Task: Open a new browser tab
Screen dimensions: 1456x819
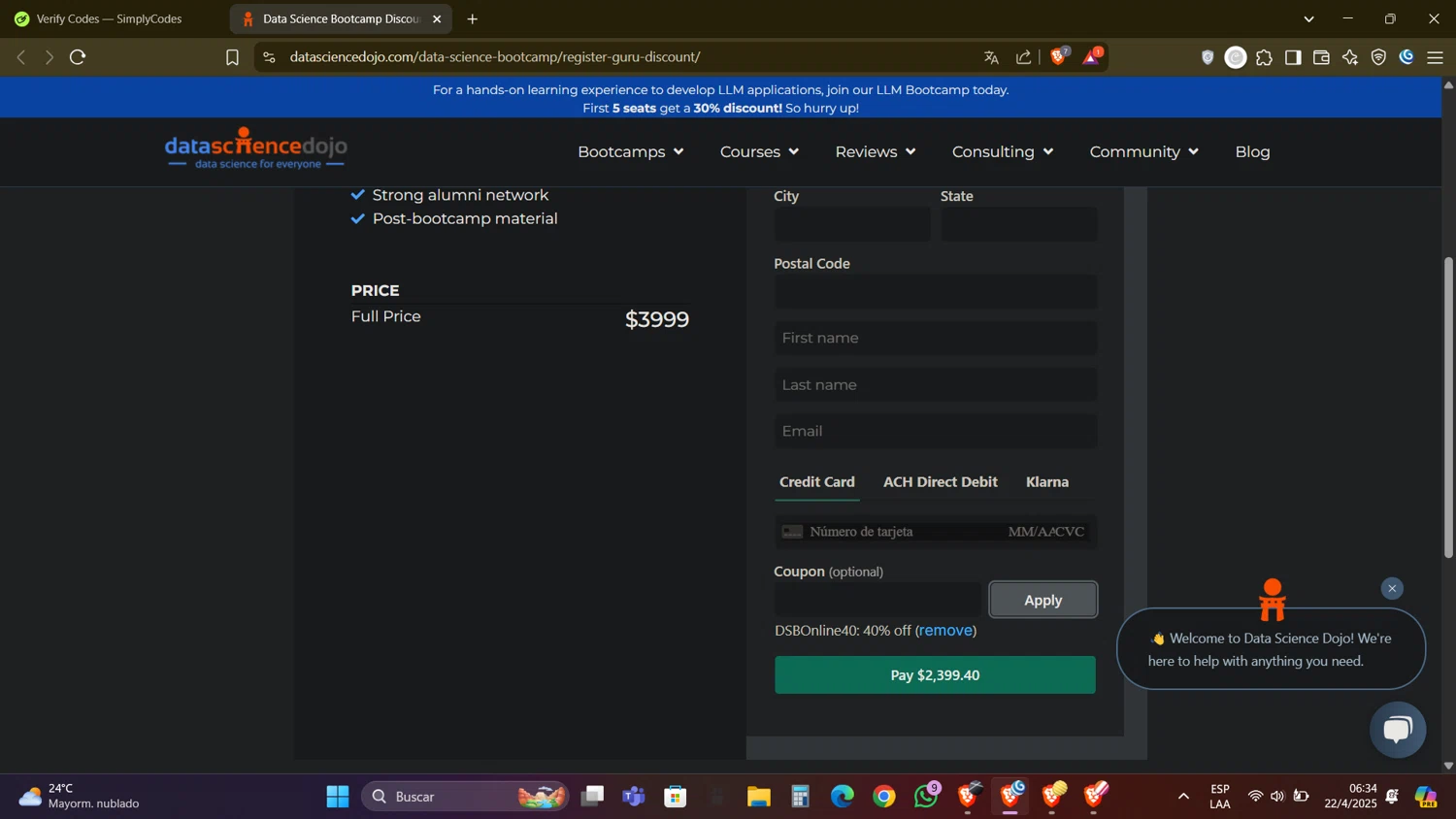Action: [x=472, y=18]
